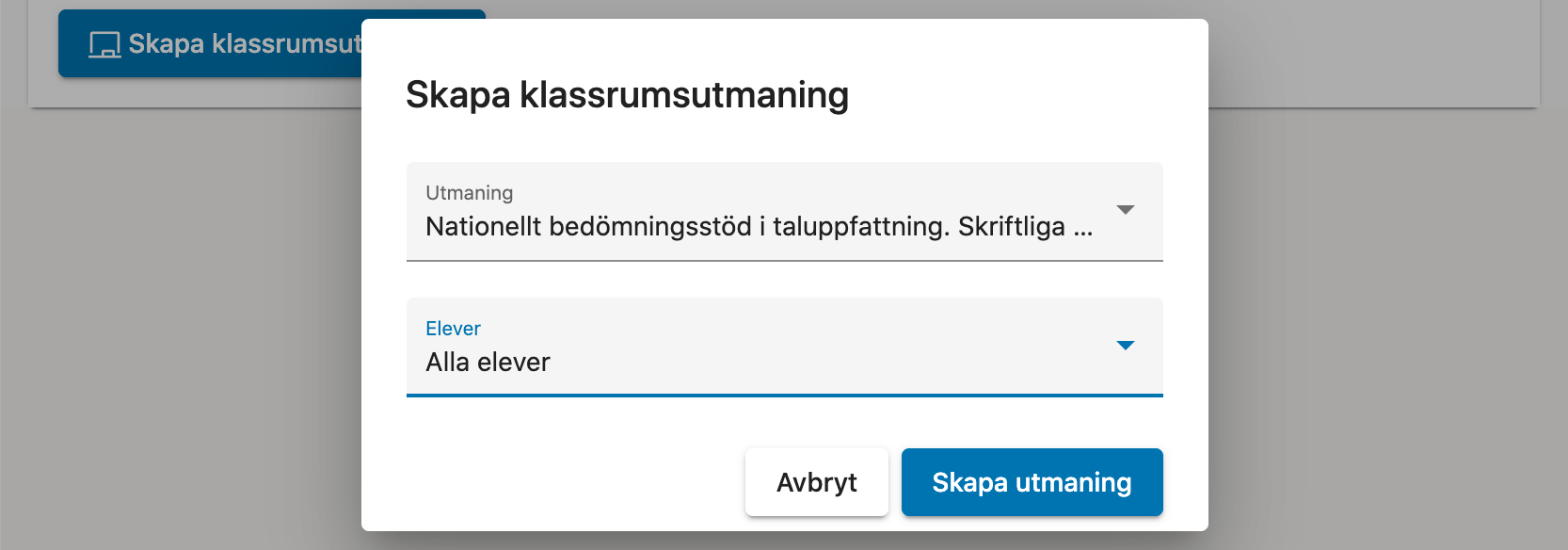This screenshot has width=1568, height=550.
Task: Click the blue underline of the Elever field
Action: pos(785,396)
